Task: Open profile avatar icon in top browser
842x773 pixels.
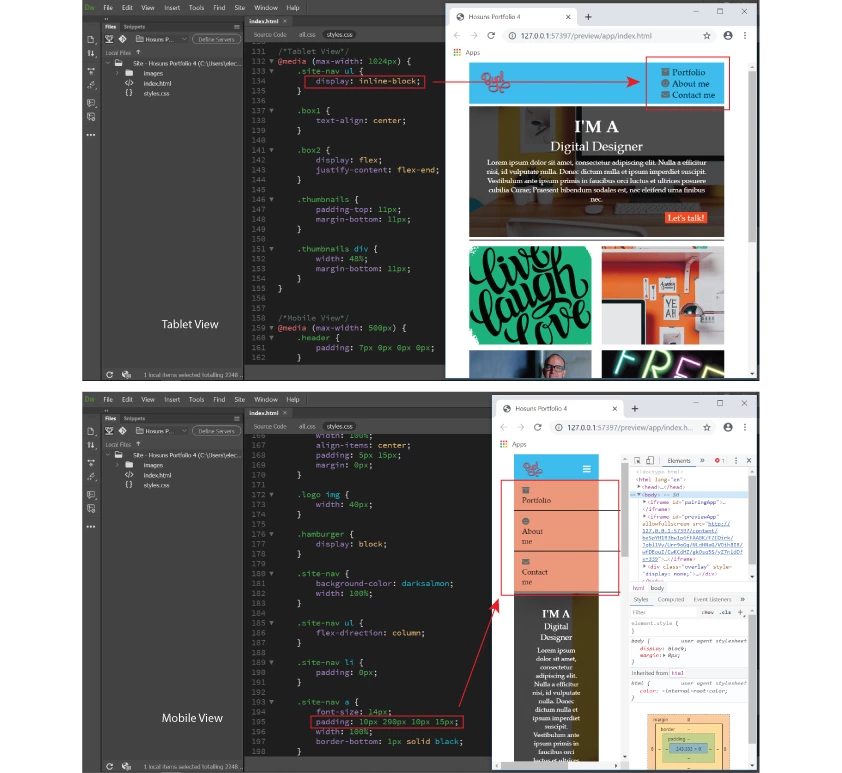Action: (728, 35)
